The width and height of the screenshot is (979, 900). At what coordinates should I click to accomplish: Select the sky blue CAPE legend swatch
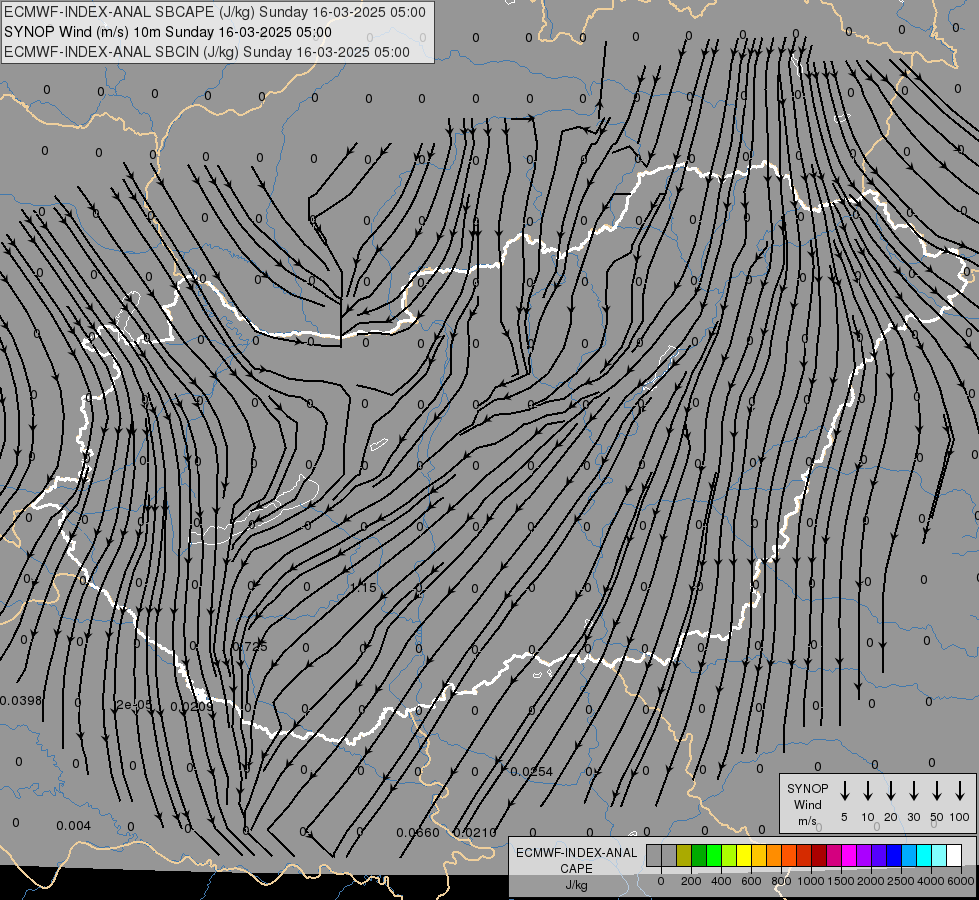910,856
